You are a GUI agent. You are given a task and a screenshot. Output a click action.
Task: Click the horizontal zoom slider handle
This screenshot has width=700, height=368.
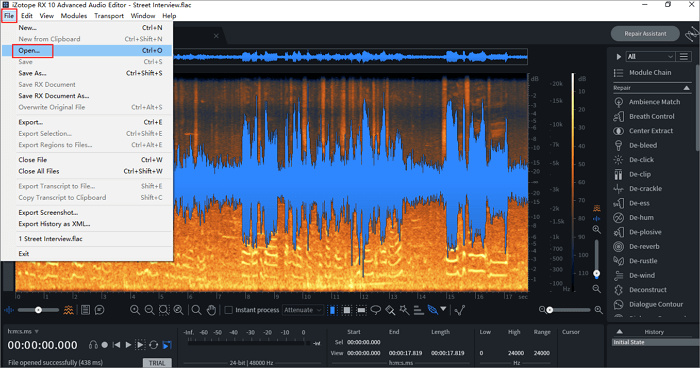pos(550,309)
